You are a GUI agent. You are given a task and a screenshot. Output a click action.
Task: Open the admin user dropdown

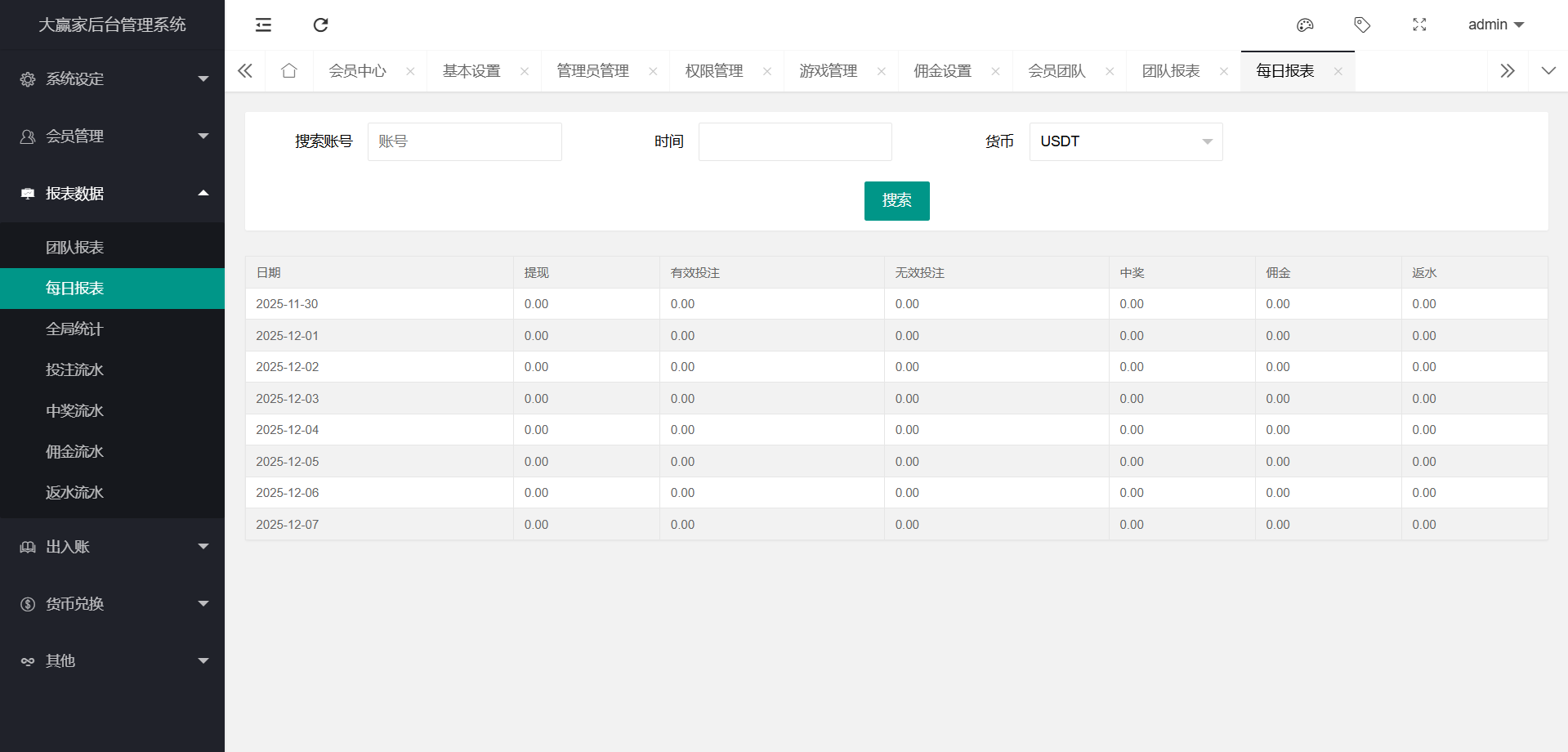tap(1495, 25)
